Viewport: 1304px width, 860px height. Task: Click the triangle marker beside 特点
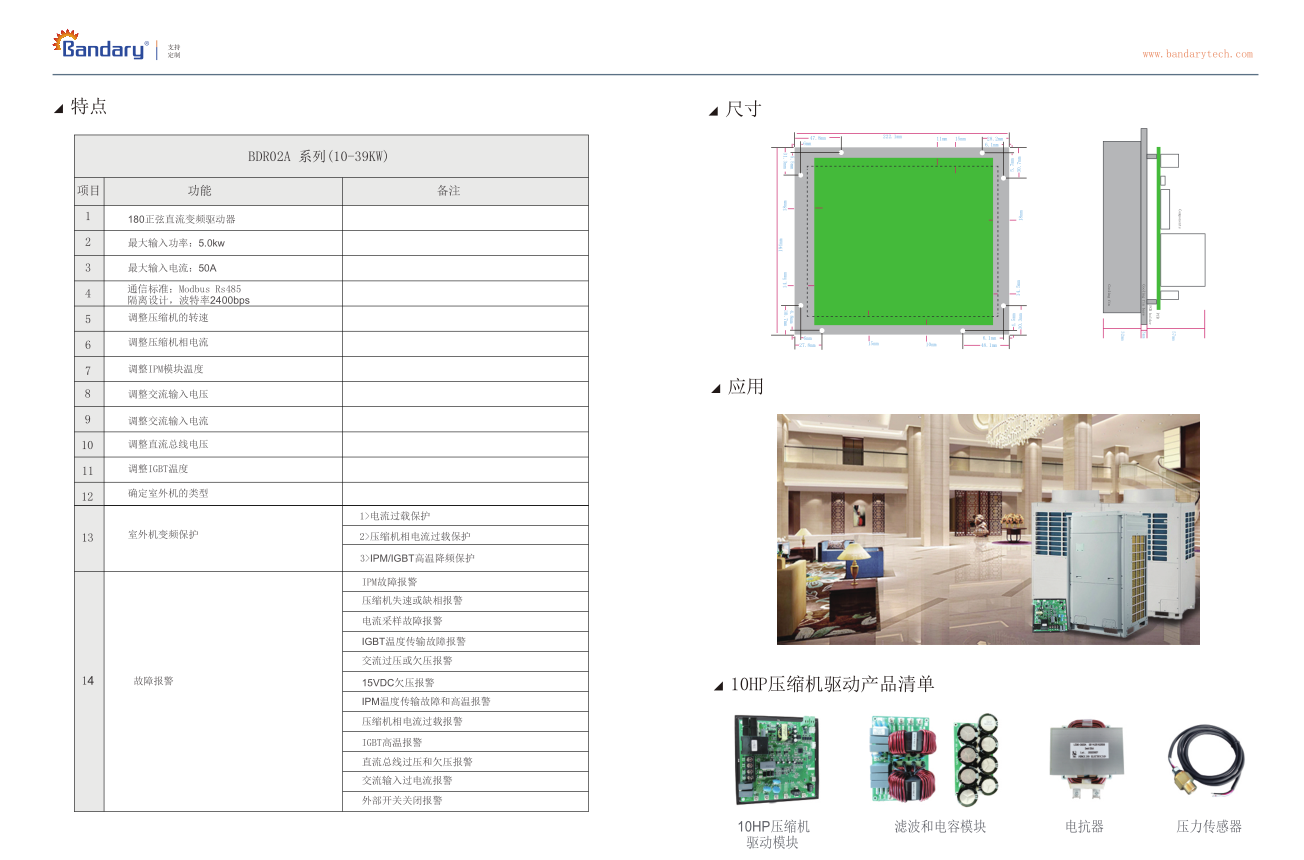59,109
